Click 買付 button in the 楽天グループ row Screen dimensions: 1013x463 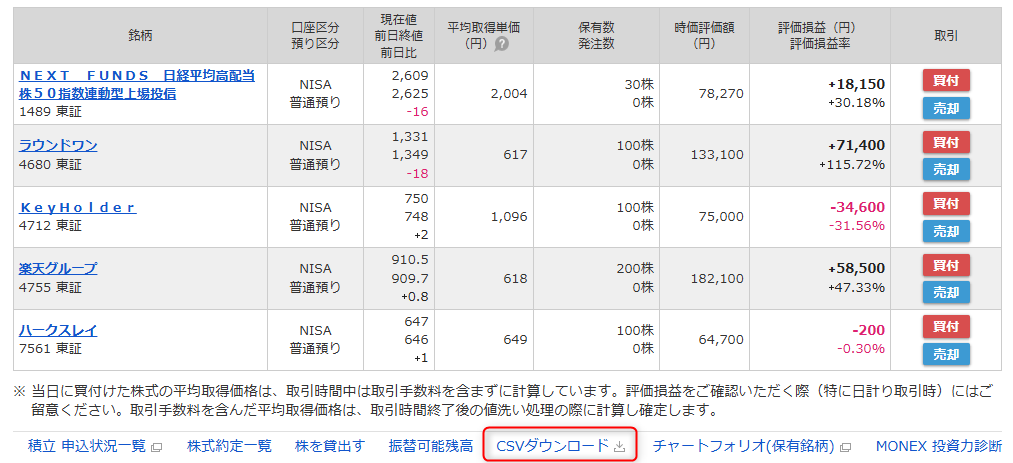pos(946,265)
